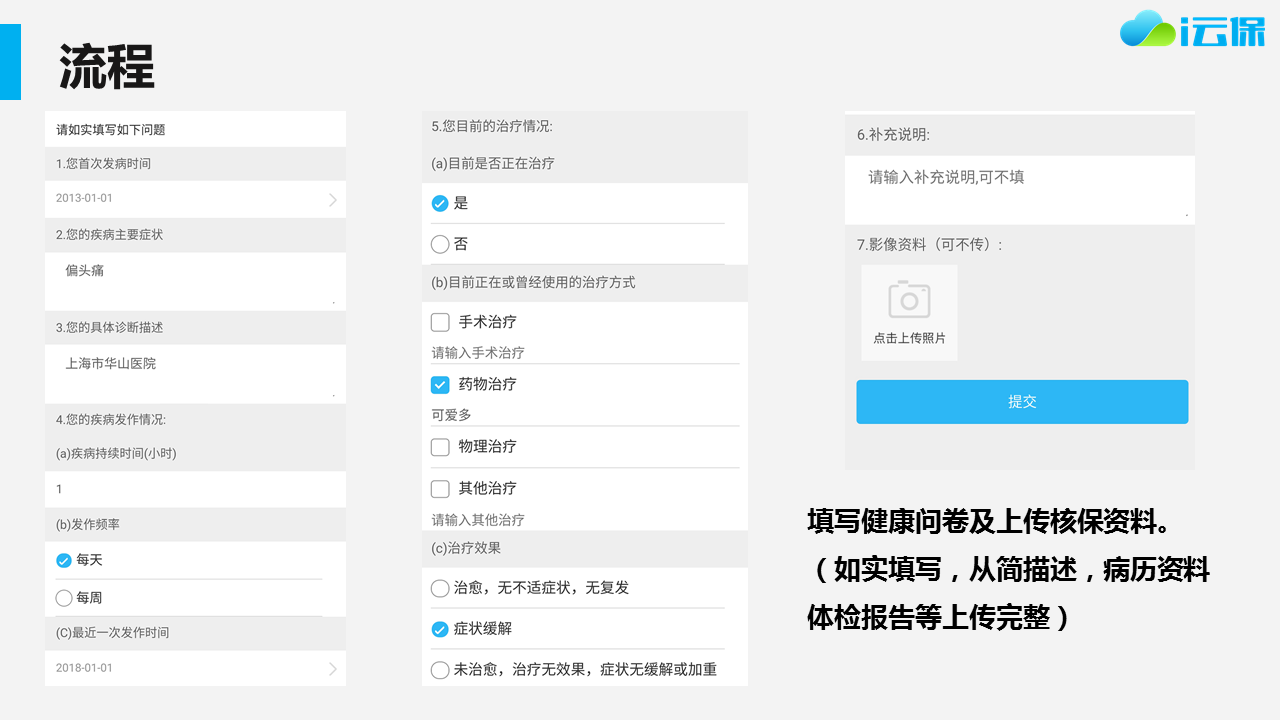
Task: Select the 是 radio for currently treated
Action: pyautogui.click(x=440, y=203)
